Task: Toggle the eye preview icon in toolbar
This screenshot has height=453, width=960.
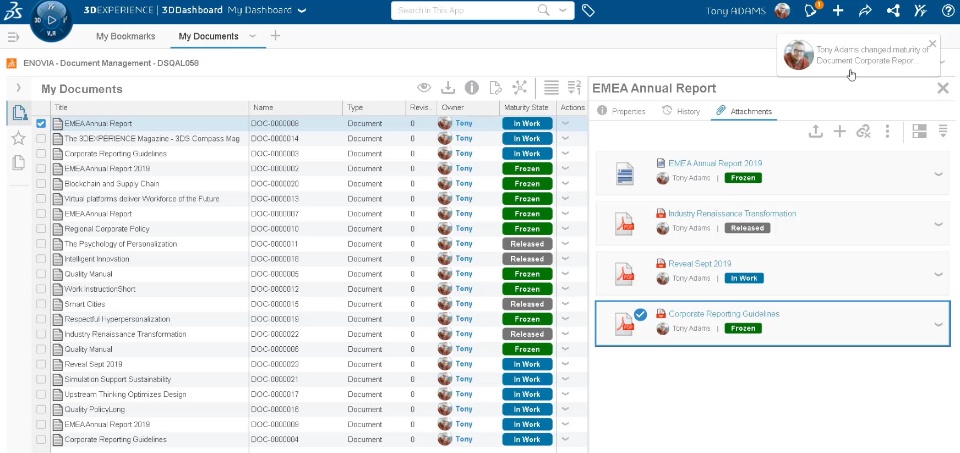Action: (424, 88)
